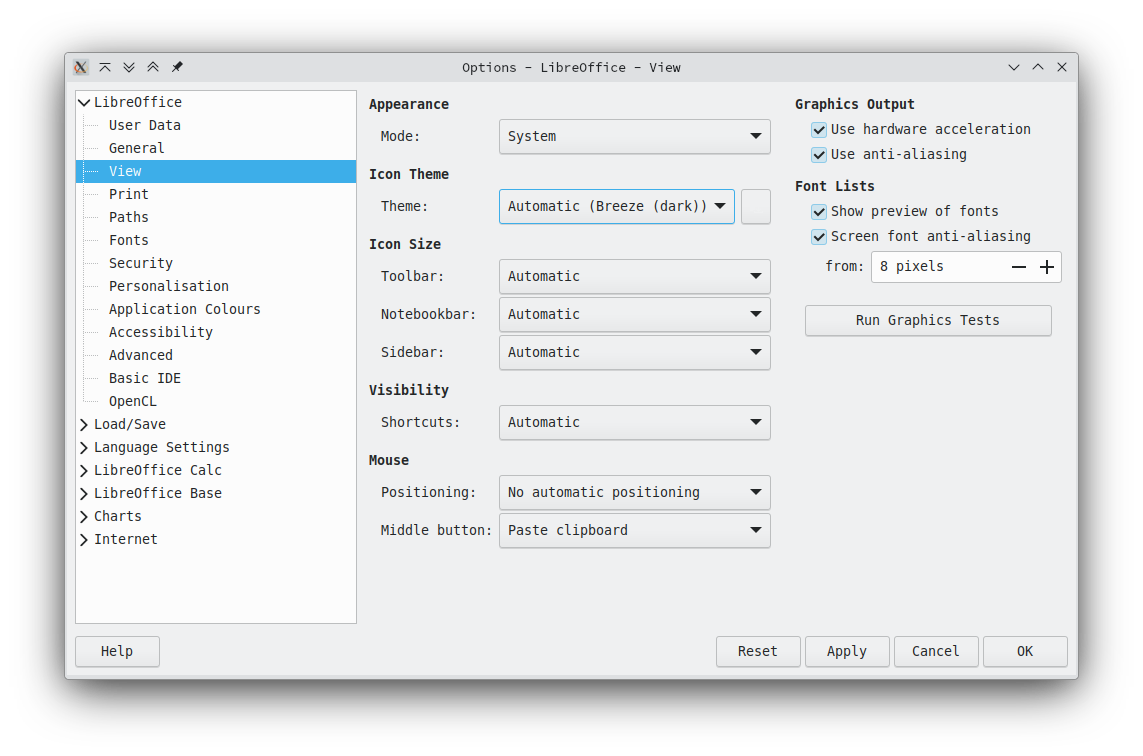Screen dimensions: 1143x756
Task: Open the Appearance Mode dropdown
Action: click(x=634, y=136)
